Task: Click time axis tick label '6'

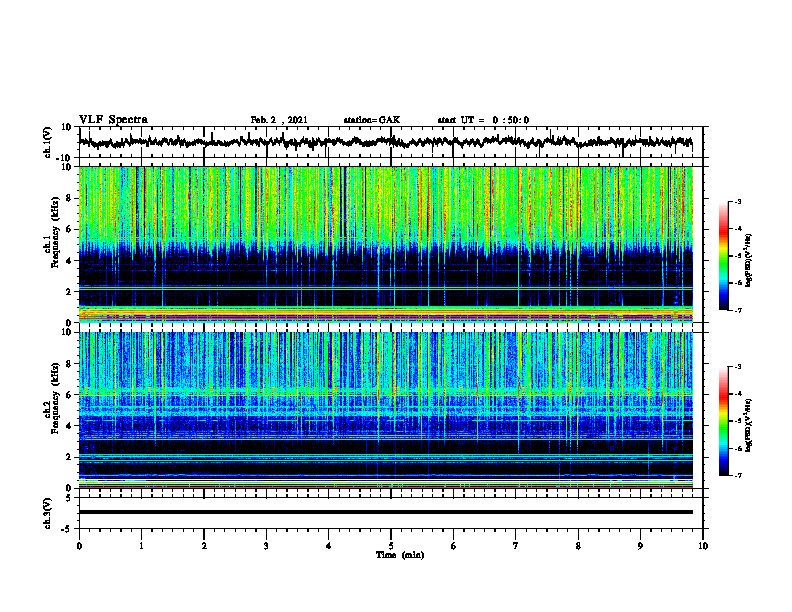Action: point(454,546)
